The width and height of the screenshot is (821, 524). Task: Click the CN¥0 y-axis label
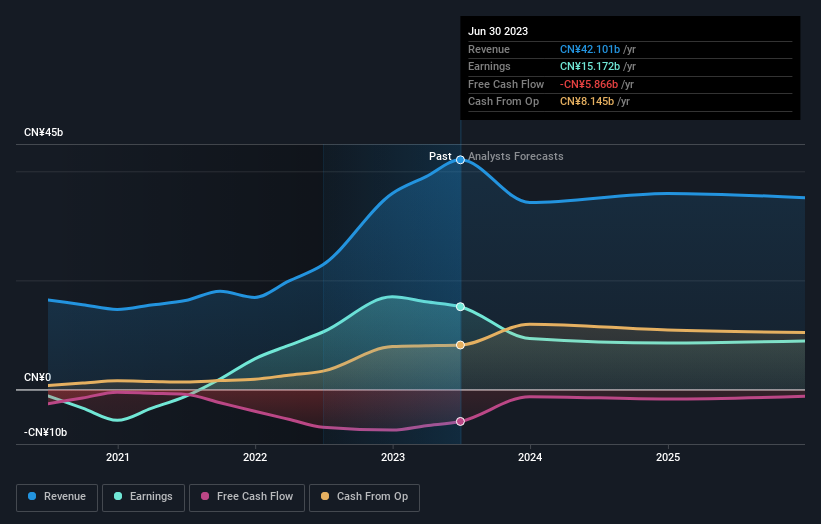pyautogui.click(x=37, y=377)
